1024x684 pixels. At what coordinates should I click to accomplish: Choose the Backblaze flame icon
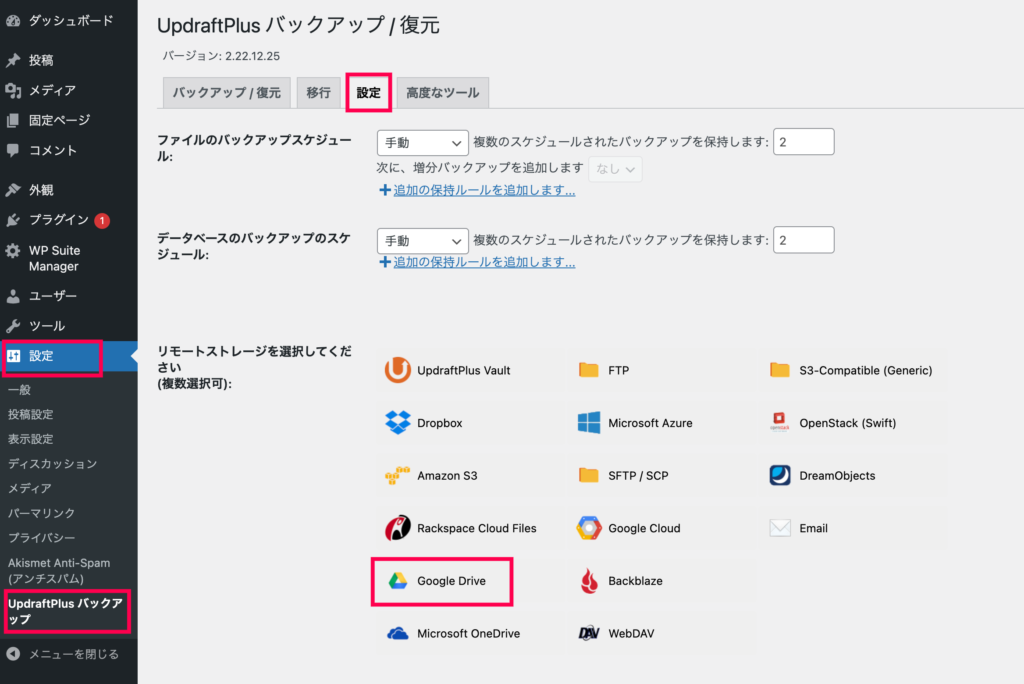[x=588, y=581]
